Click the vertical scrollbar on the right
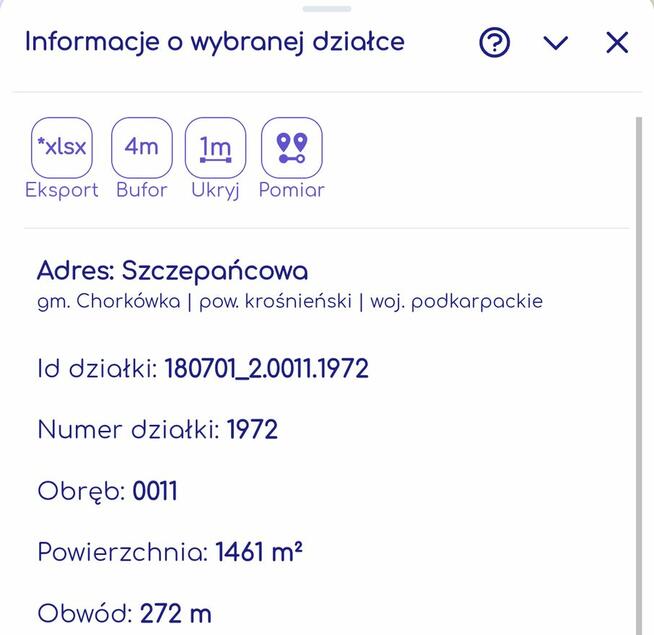Image resolution: width=654 pixels, height=635 pixels. pyautogui.click(x=639, y=375)
